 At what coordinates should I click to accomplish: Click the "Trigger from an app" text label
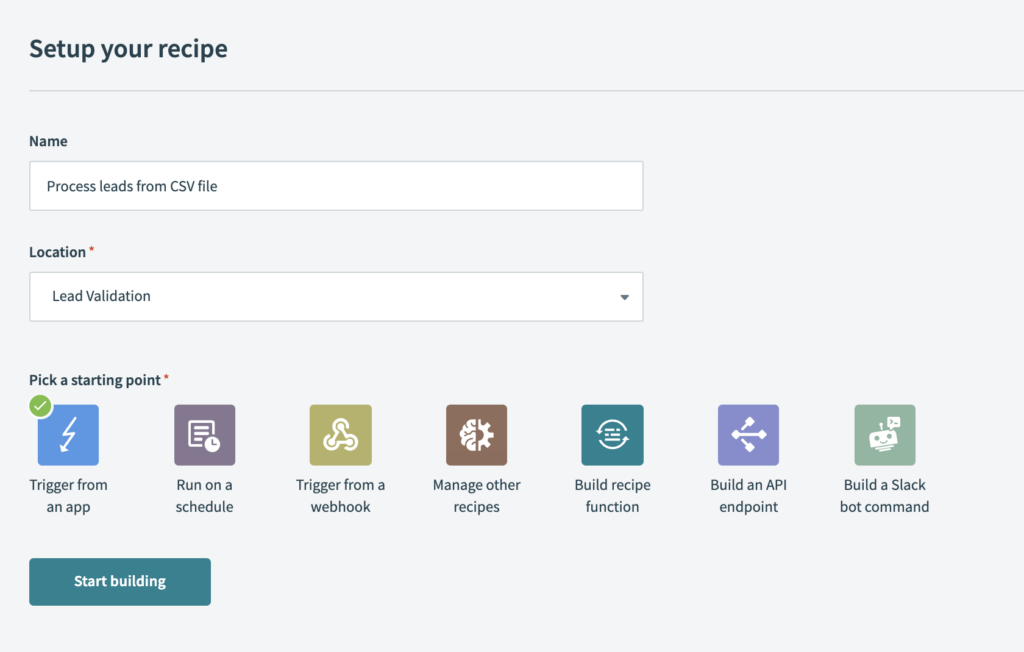pyautogui.click(x=68, y=496)
